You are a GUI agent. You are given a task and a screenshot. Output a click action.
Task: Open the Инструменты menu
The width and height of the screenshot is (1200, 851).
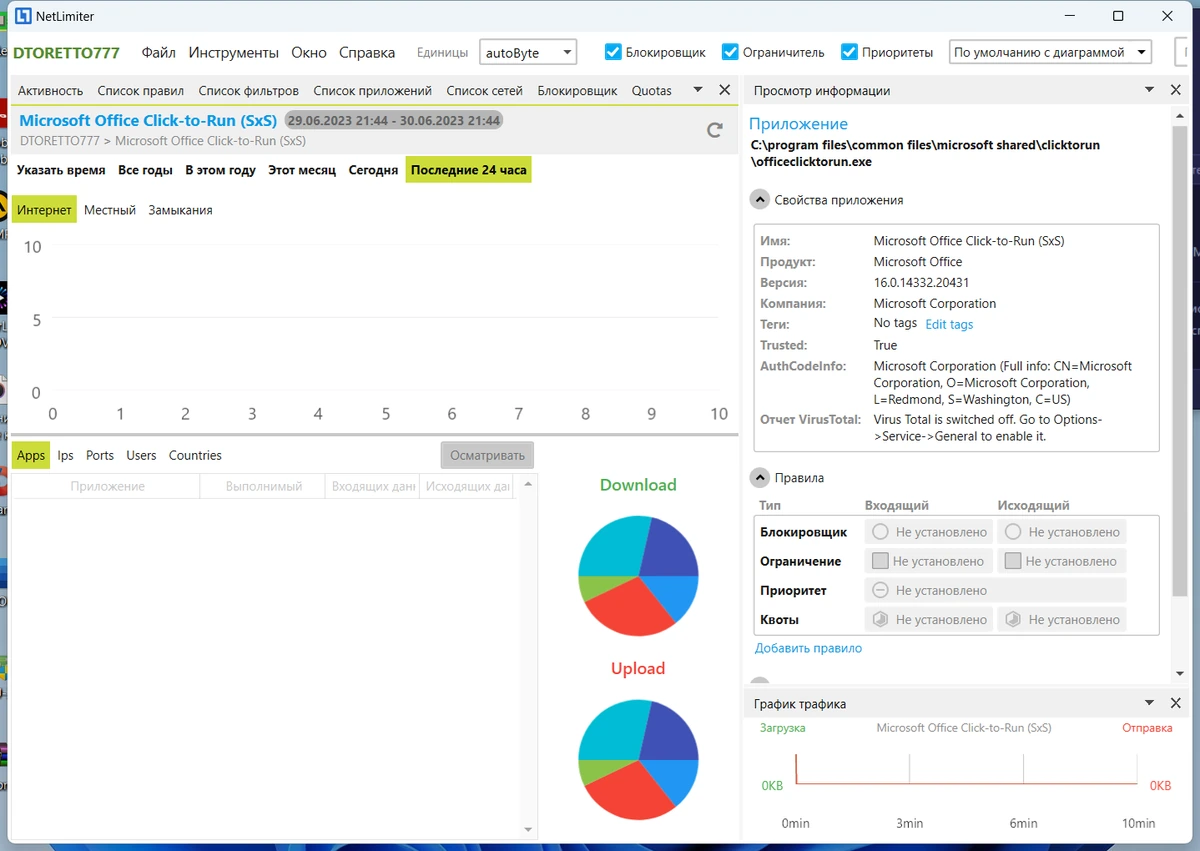(233, 52)
